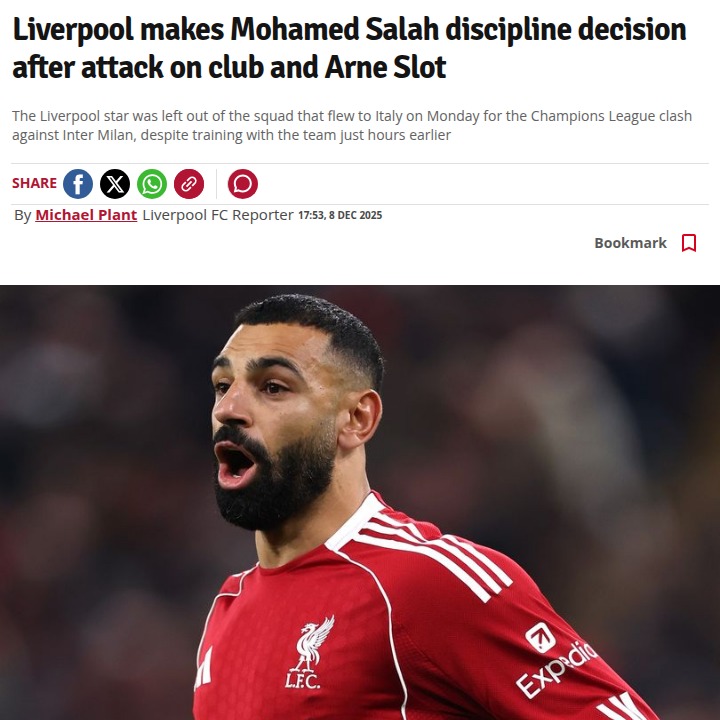This screenshot has height=720, width=720.
Task: Toggle the red bookmark flag icon
Action: (689, 243)
